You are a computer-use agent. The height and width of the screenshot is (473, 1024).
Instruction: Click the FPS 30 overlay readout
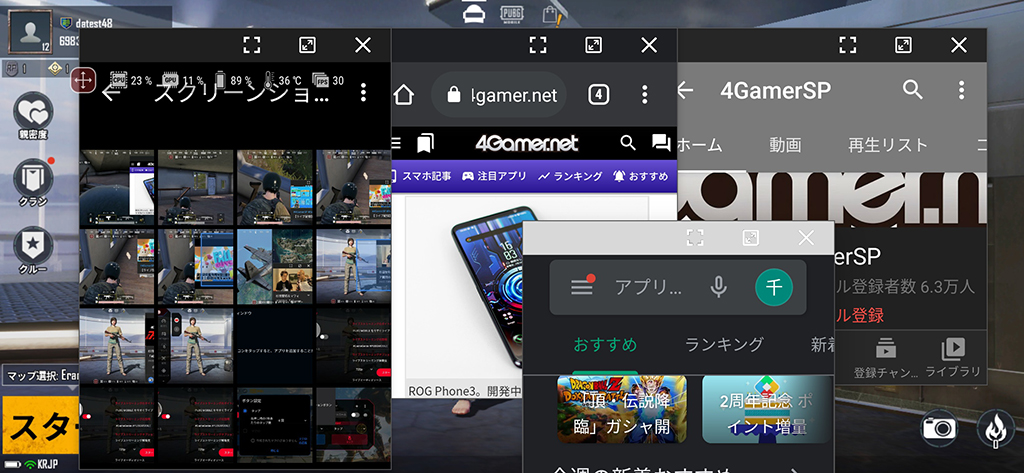click(x=328, y=80)
